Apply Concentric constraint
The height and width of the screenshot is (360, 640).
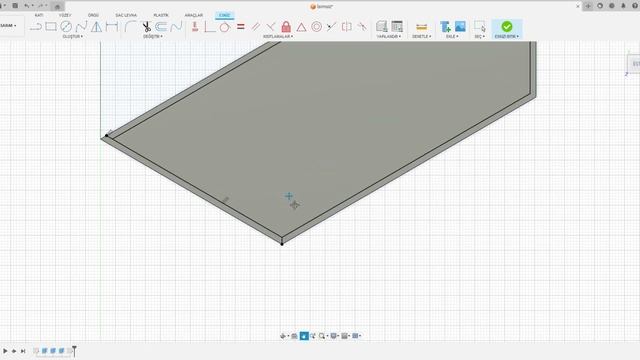click(x=316, y=27)
